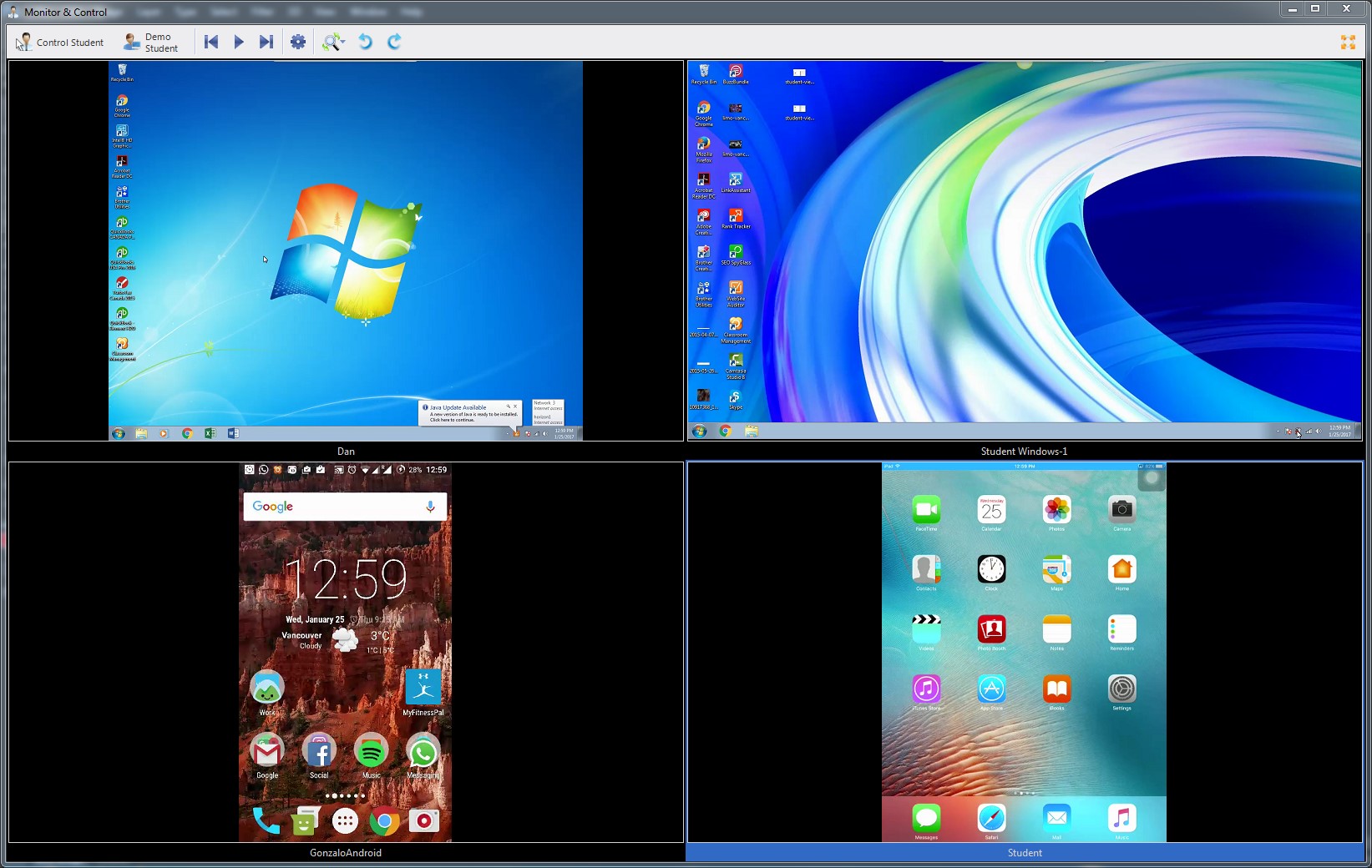The height and width of the screenshot is (868, 1372).
Task: Skip to the next student screen
Action: [x=266, y=42]
